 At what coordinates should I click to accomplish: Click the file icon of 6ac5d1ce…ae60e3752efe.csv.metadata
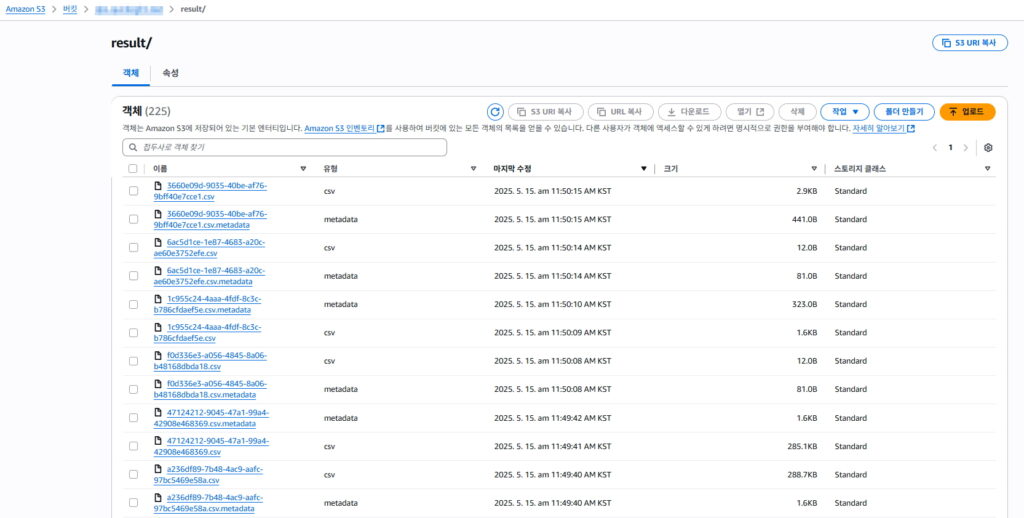click(157, 270)
